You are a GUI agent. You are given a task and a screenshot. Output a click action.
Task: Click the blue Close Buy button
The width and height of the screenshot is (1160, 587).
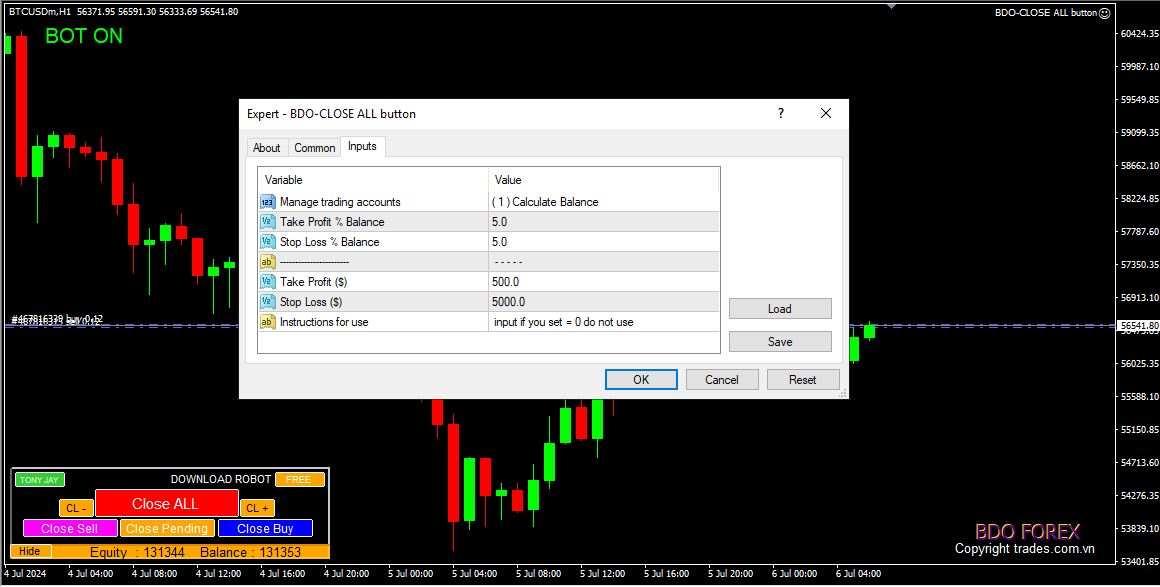pyautogui.click(x=265, y=528)
